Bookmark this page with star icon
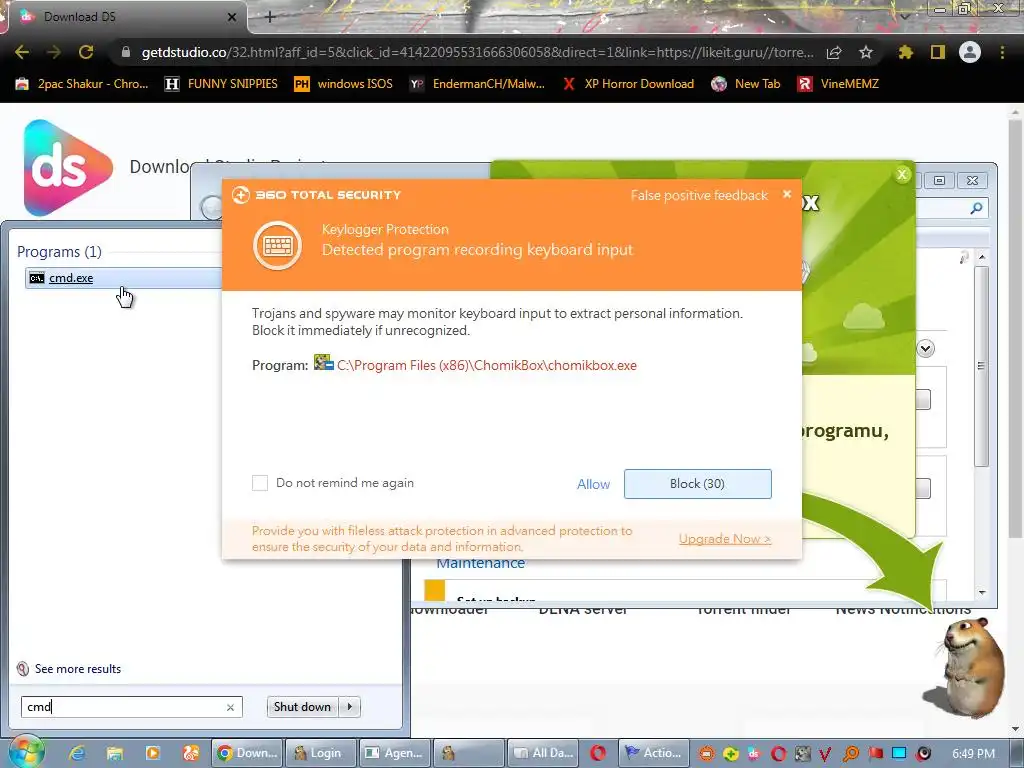Image resolution: width=1024 pixels, height=768 pixels. tap(866, 52)
